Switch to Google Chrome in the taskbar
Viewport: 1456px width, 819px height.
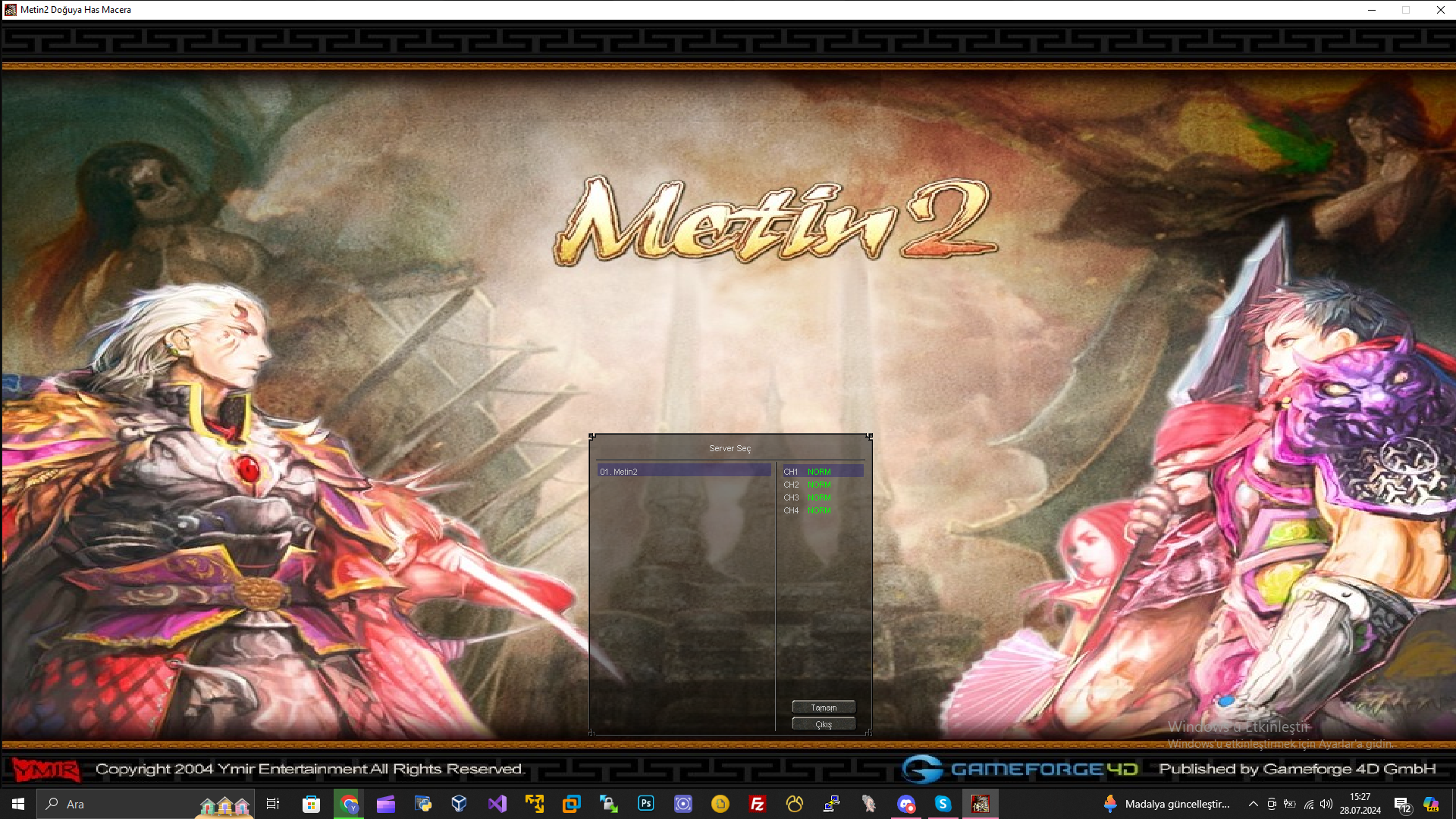(x=349, y=804)
